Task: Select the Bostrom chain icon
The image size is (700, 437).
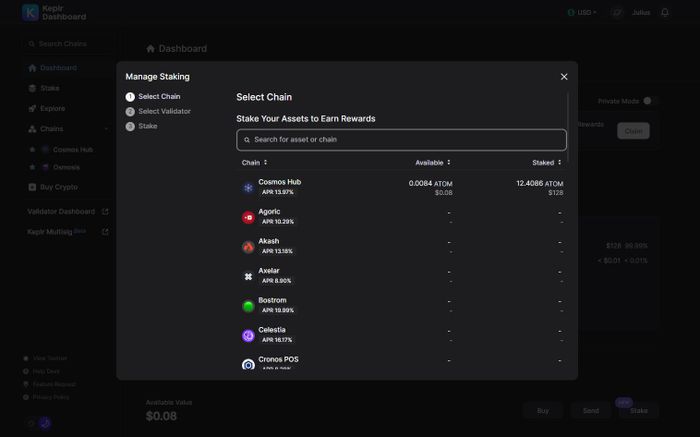Action: tap(248, 306)
